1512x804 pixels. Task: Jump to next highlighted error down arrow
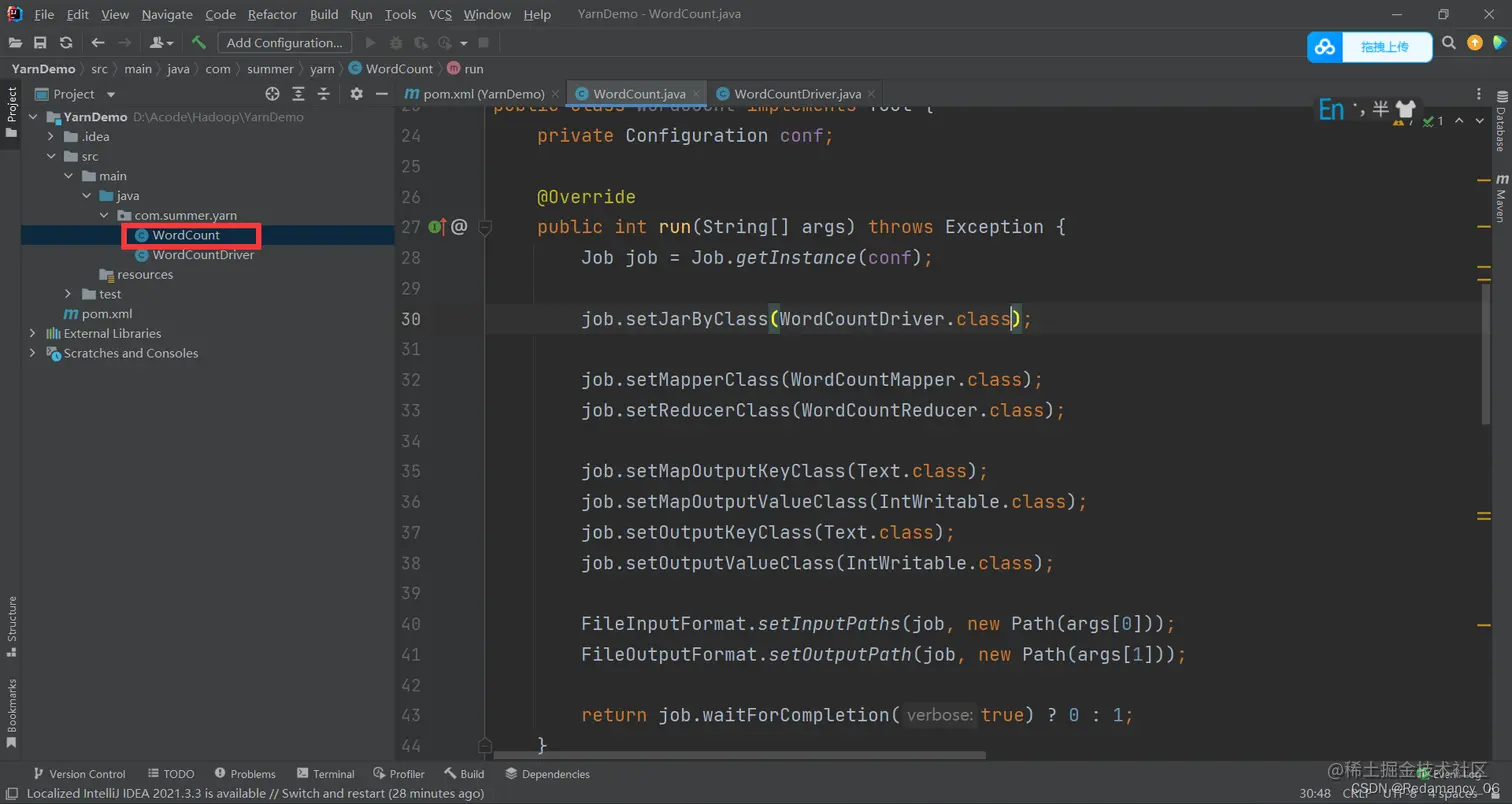(x=1479, y=121)
